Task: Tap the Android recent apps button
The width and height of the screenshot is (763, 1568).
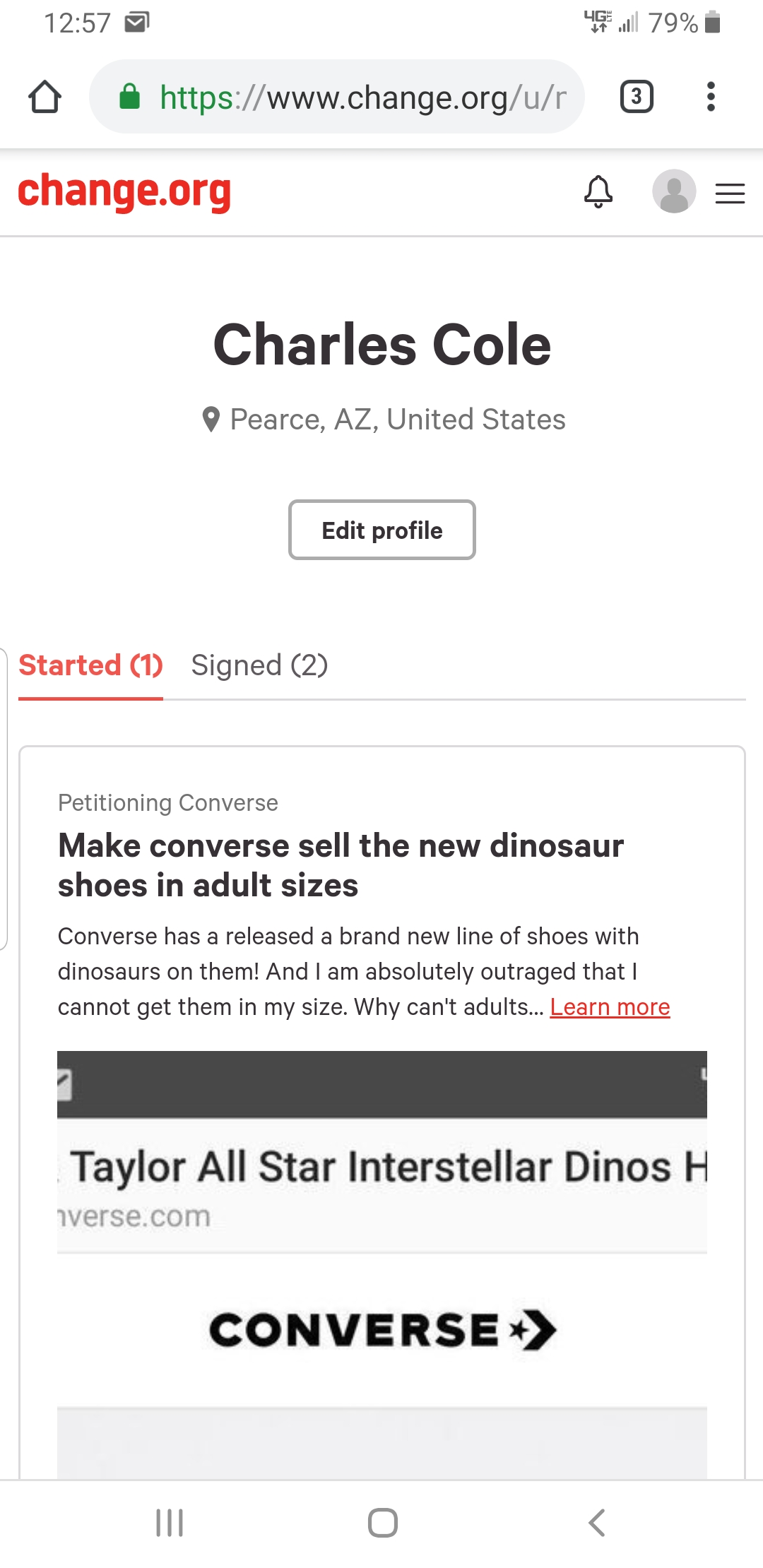Action: (x=170, y=1523)
